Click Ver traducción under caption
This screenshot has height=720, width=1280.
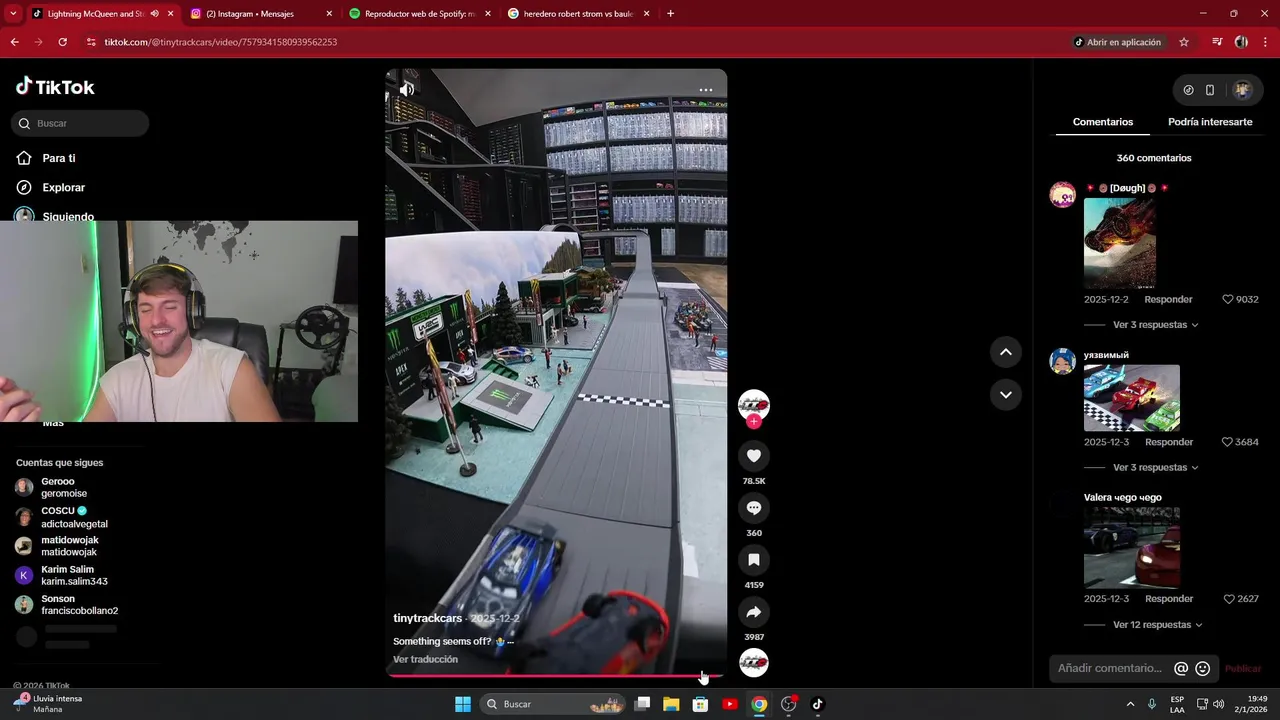tap(425, 659)
